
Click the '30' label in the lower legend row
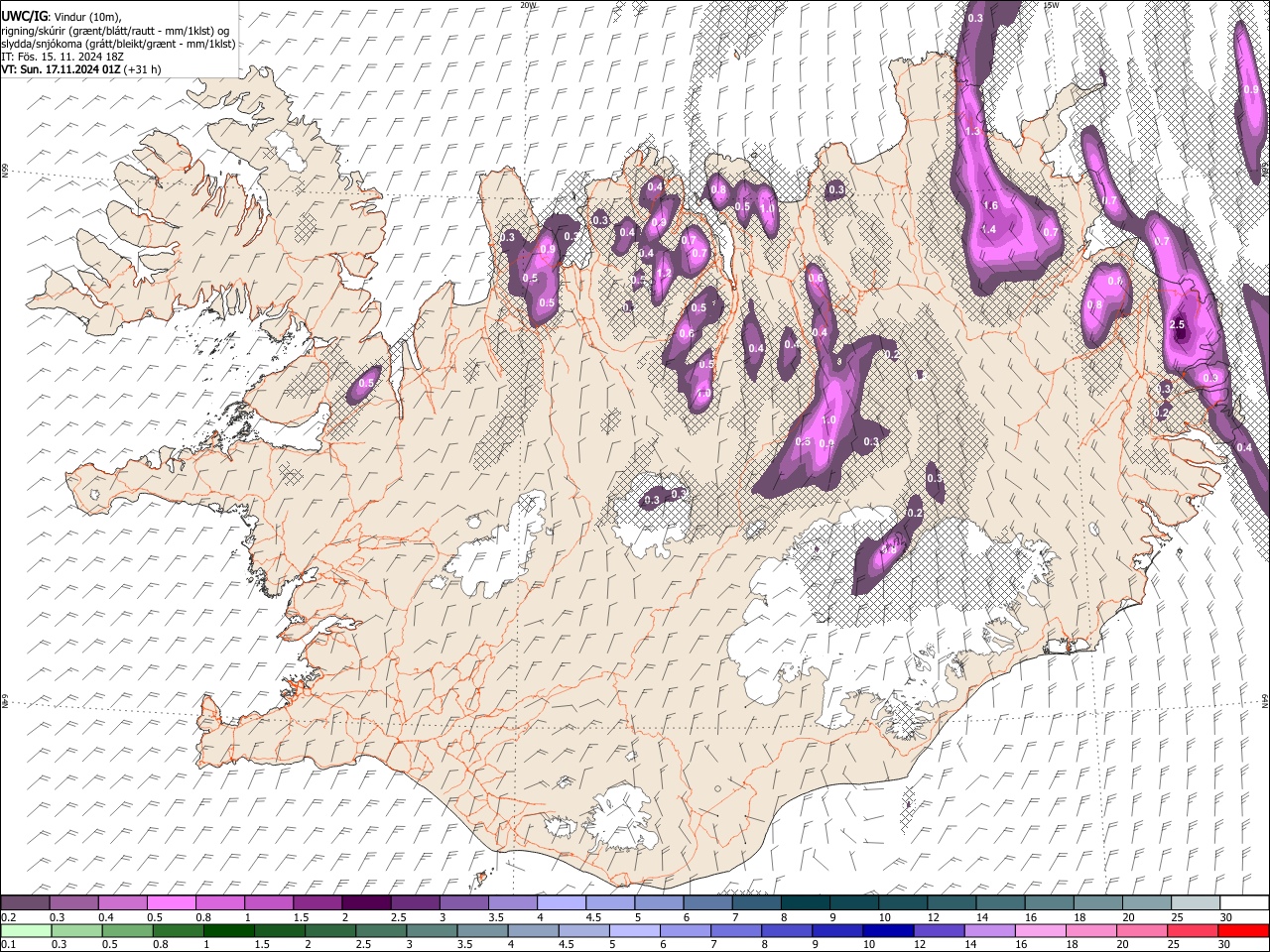point(1223,944)
